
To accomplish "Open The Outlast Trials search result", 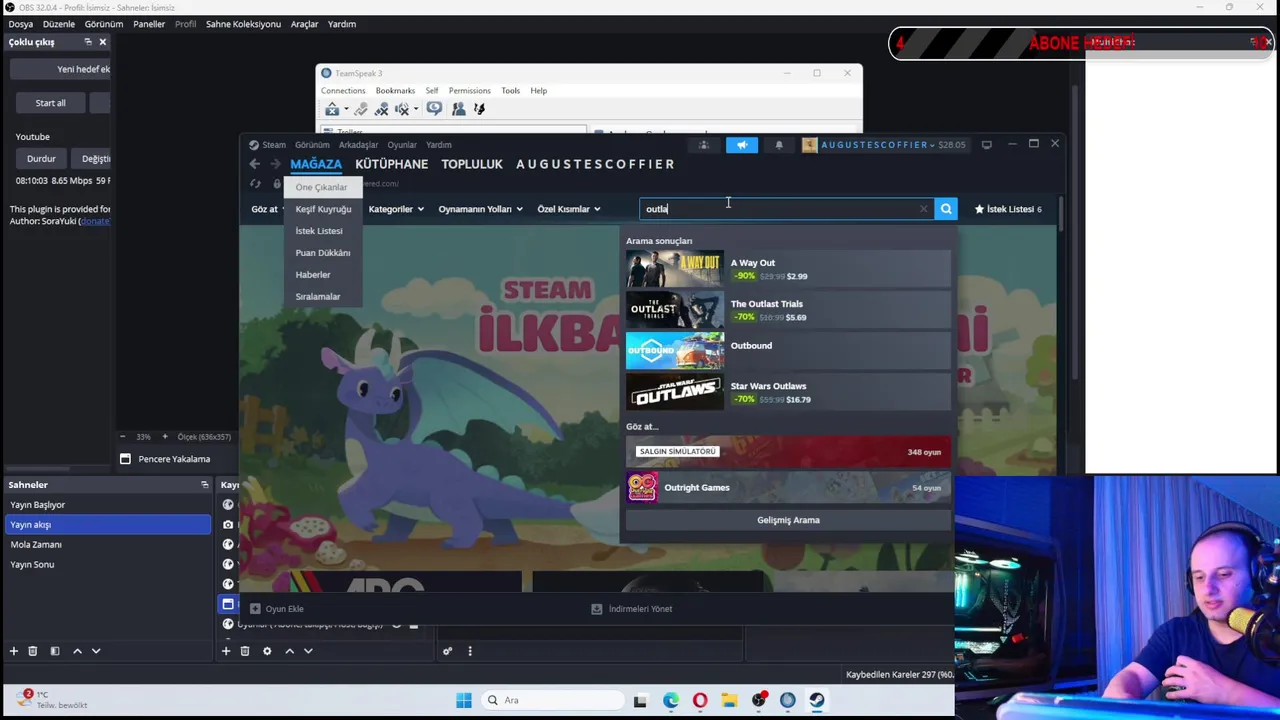I will (x=788, y=310).
